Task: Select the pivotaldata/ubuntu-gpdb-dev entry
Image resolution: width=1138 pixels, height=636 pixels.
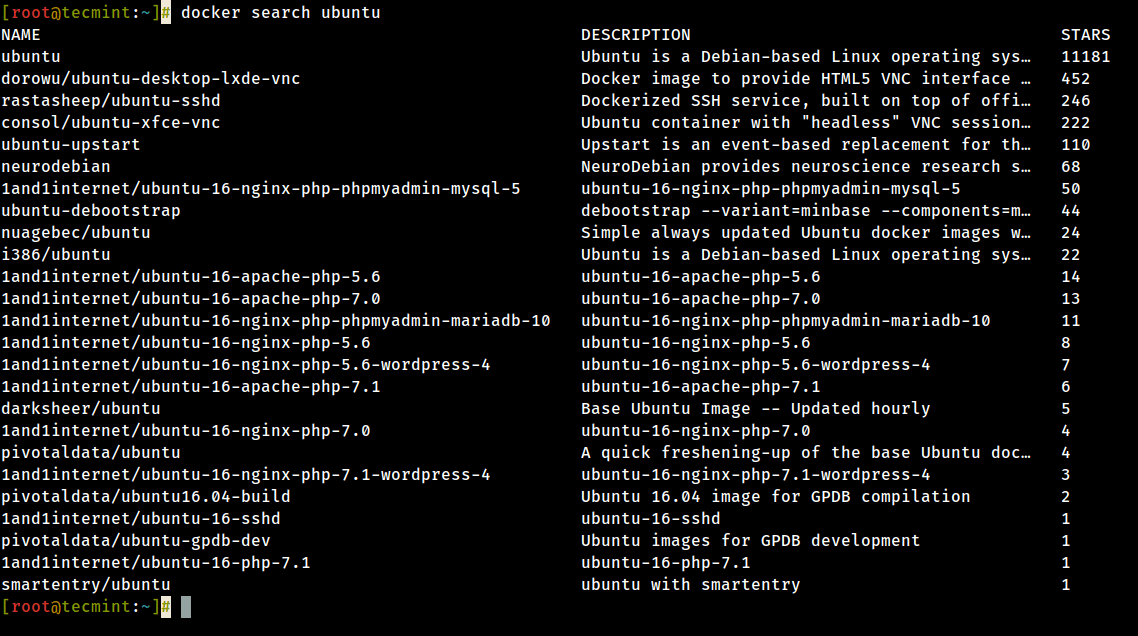Action: pos(135,541)
